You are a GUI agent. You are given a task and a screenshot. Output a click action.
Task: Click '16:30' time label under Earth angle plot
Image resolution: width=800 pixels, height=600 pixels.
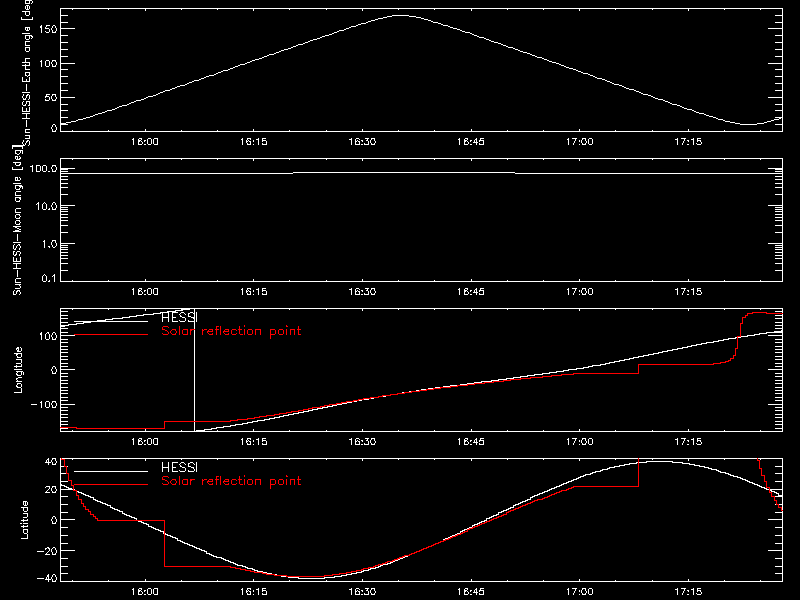[x=362, y=141]
